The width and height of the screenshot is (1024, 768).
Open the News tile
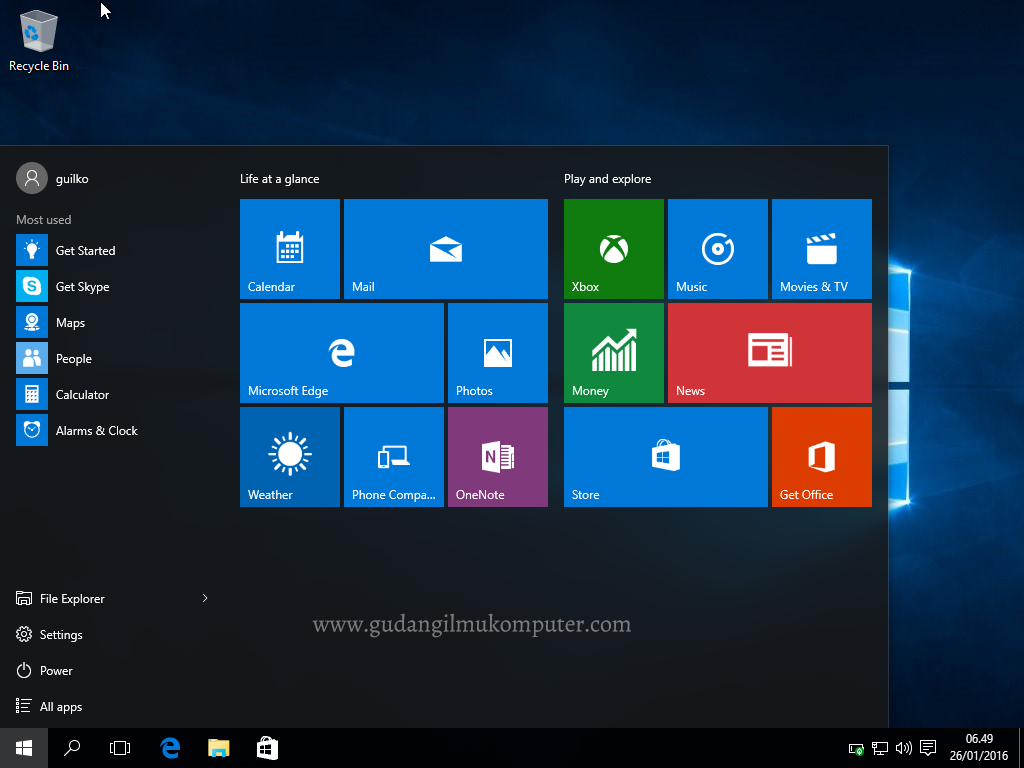coord(769,352)
